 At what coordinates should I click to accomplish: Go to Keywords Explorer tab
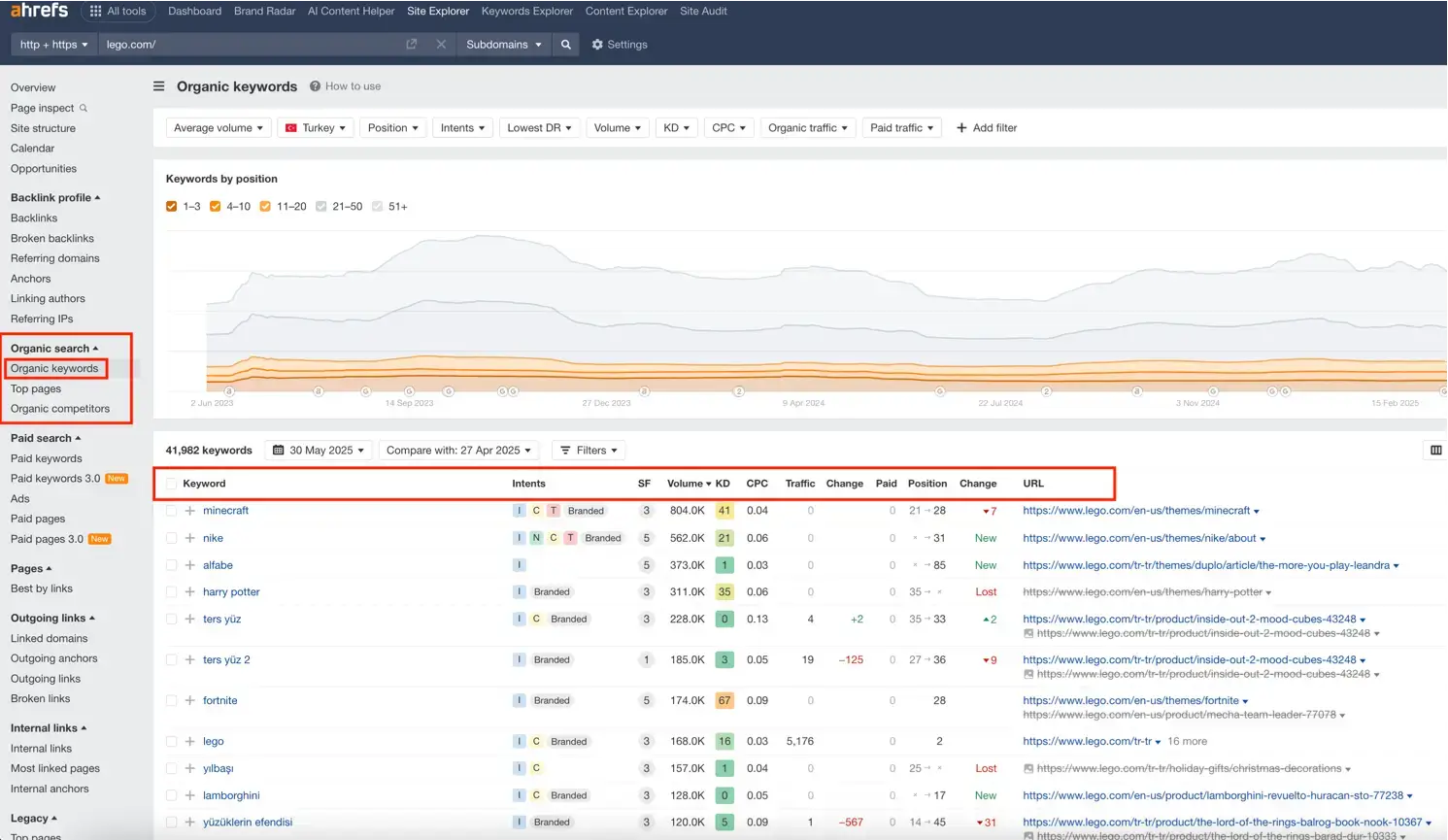(526, 12)
